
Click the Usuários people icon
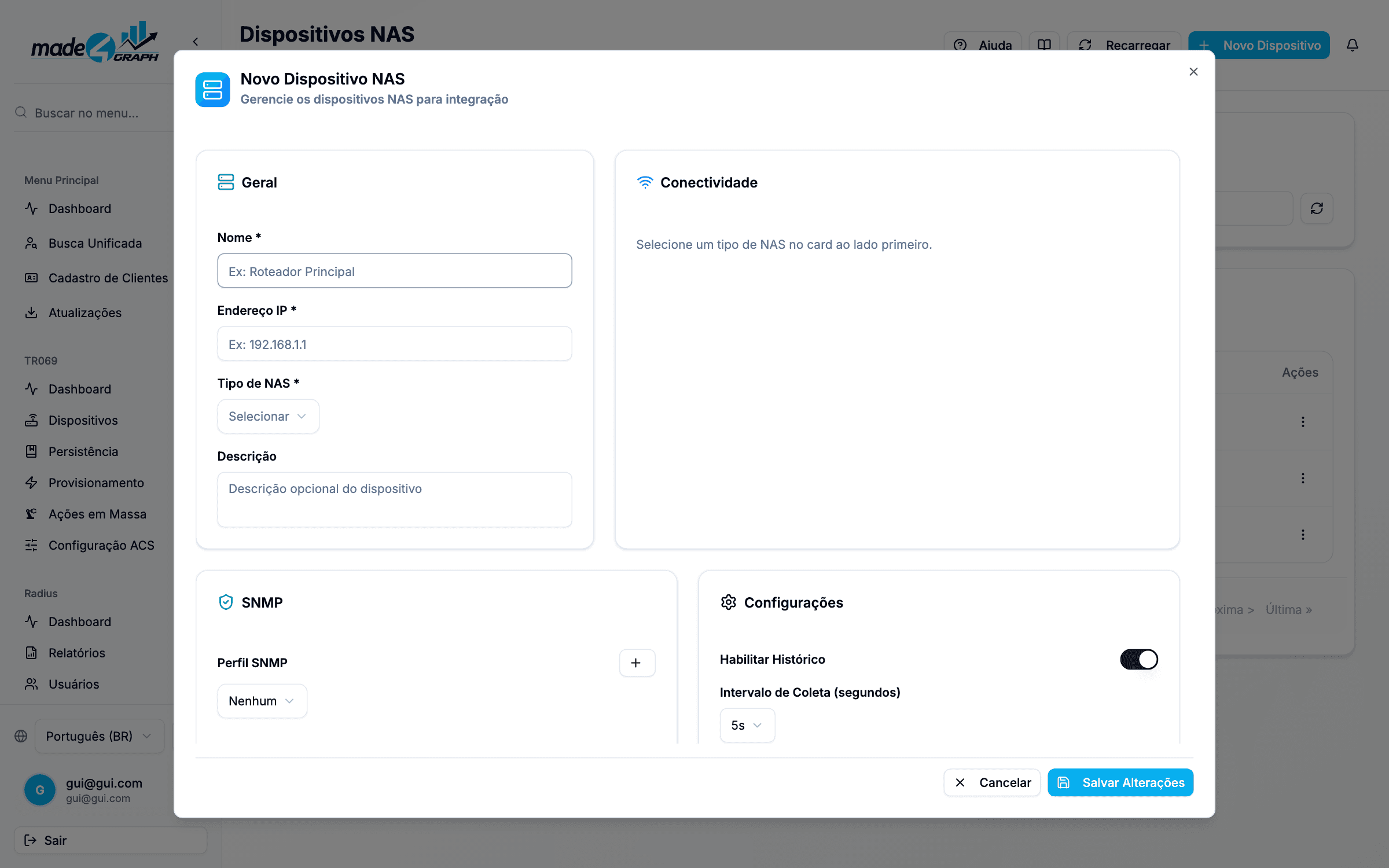click(x=31, y=684)
